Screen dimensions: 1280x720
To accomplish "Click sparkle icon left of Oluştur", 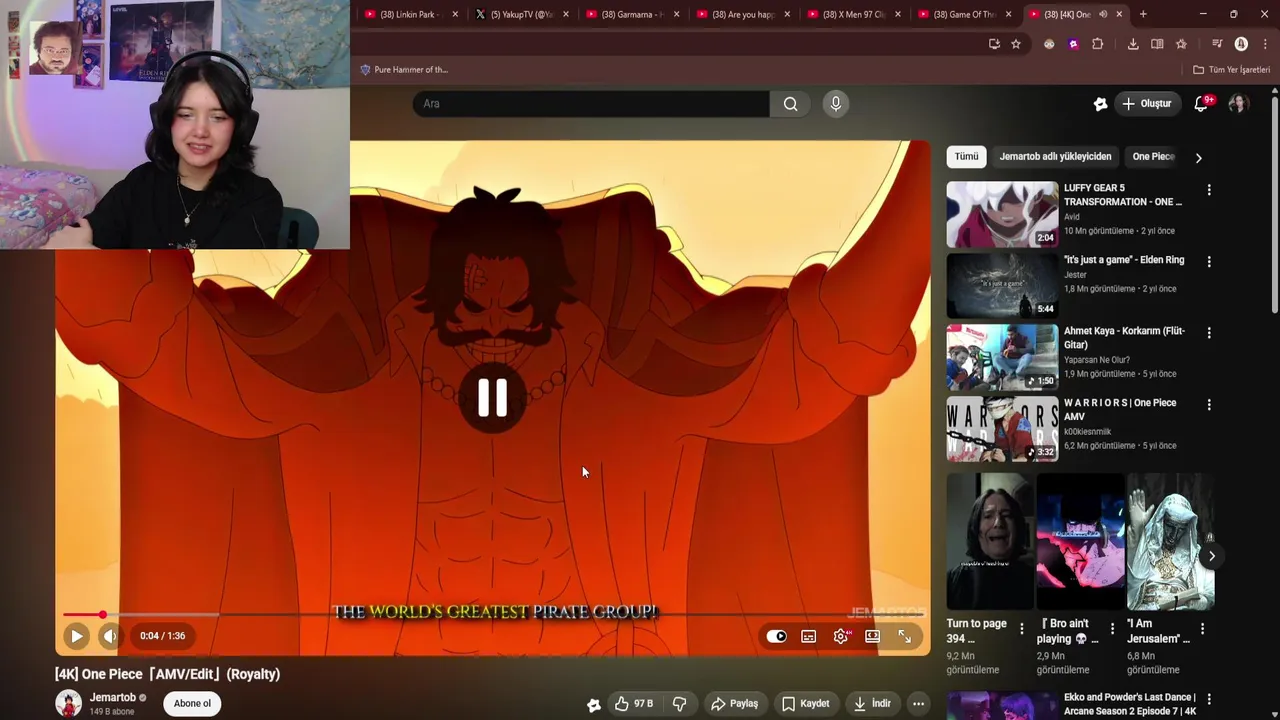I will point(1100,103).
